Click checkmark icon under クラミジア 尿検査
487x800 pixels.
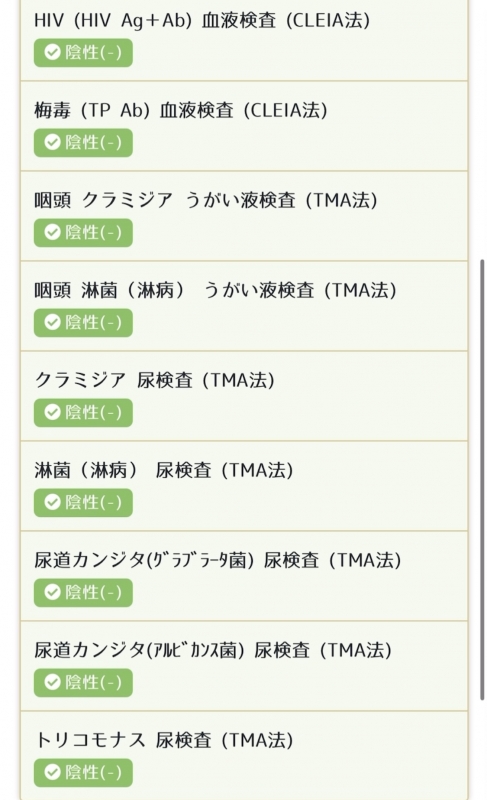coord(53,412)
